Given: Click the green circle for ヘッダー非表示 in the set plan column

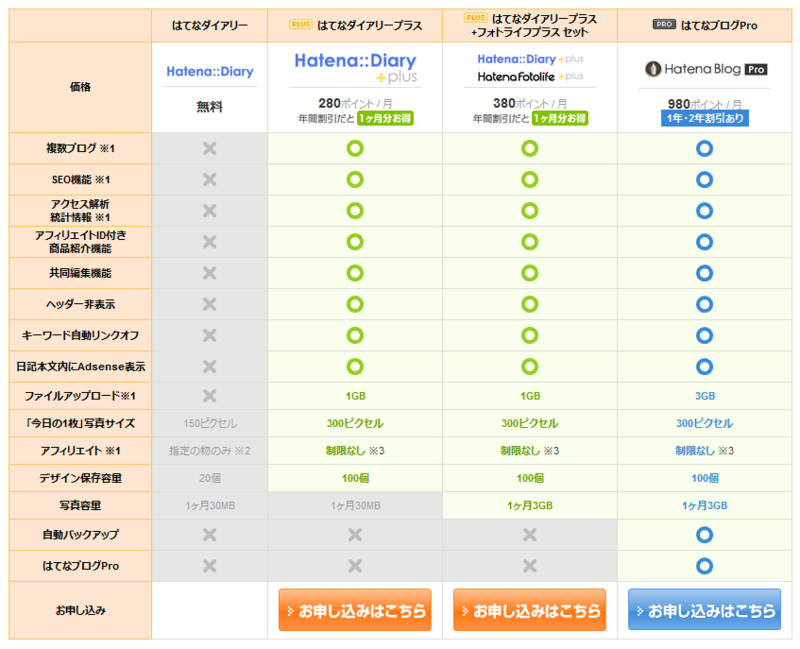Looking at the screenshot, I should [530, 304].
